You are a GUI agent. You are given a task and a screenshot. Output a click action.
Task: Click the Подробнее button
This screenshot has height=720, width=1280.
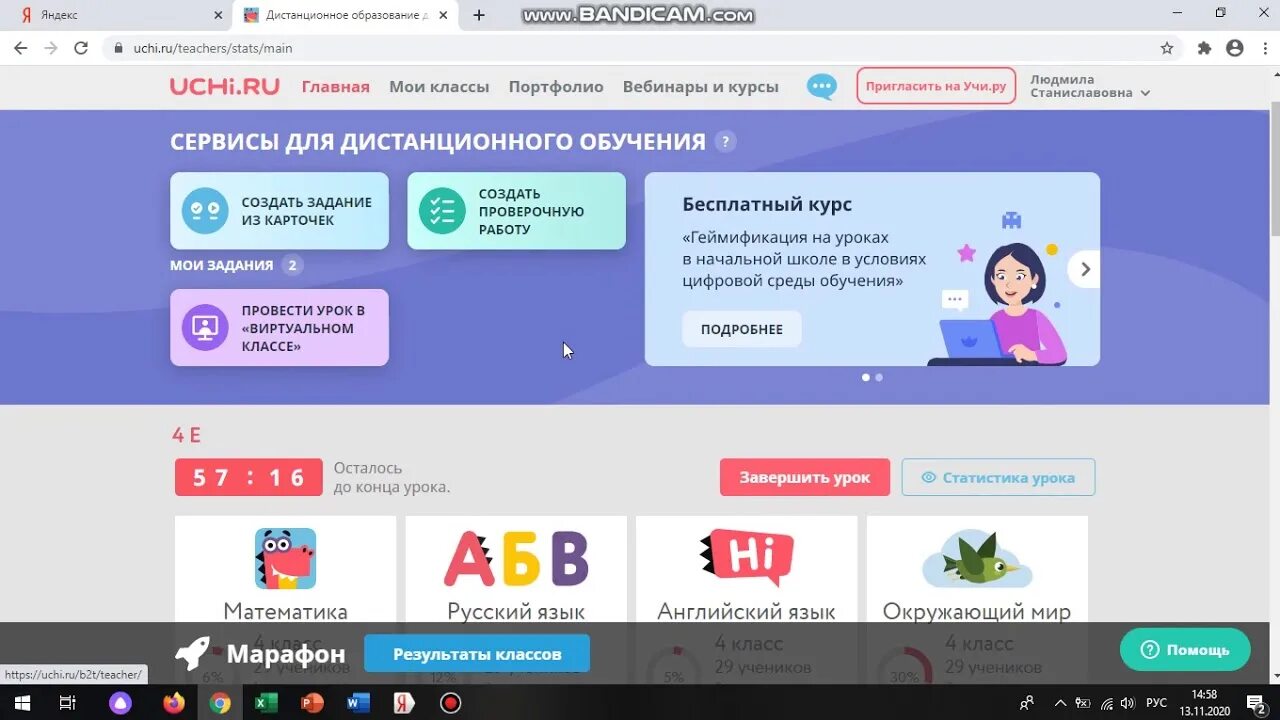[742, 329]
